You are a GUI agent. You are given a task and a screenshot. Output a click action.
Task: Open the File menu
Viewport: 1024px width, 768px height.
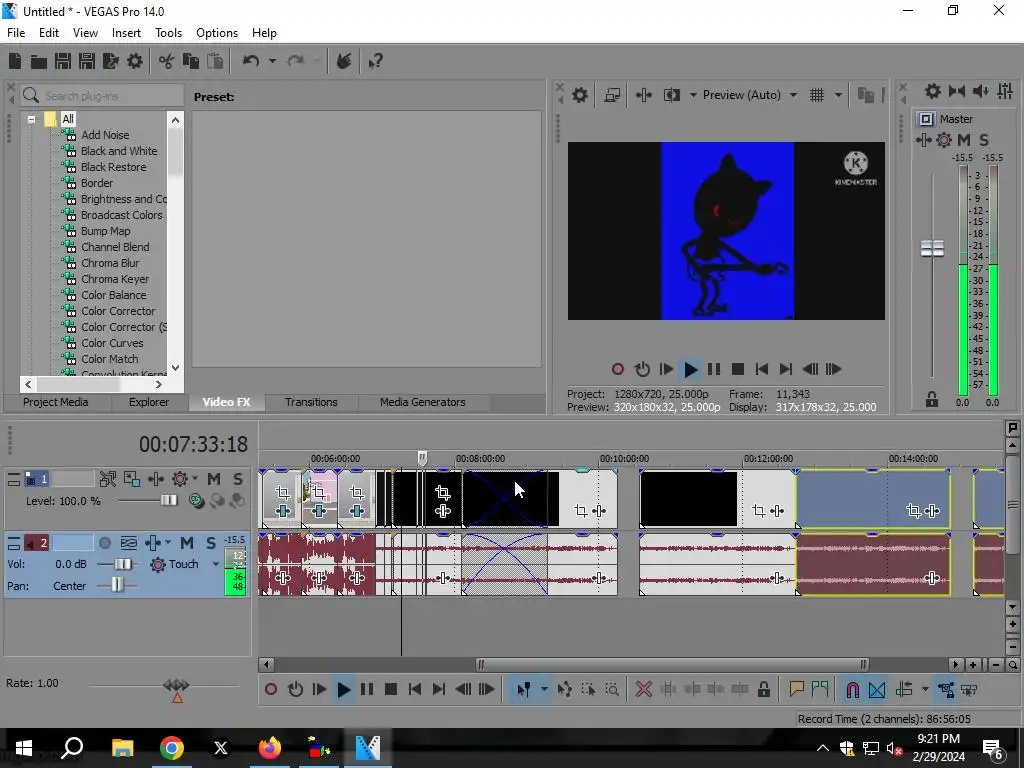[x=16, y=33]
